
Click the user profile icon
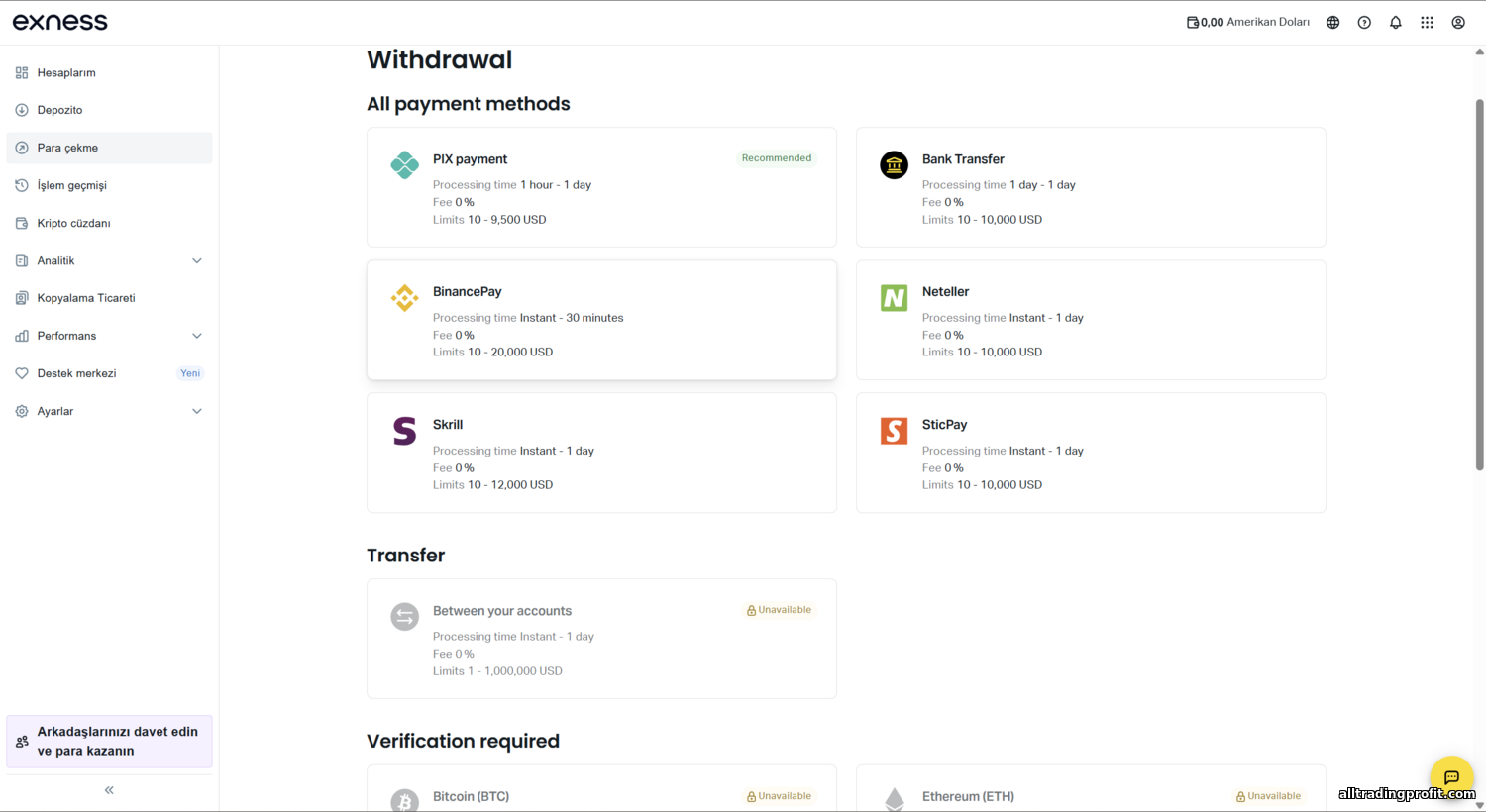1458,23
